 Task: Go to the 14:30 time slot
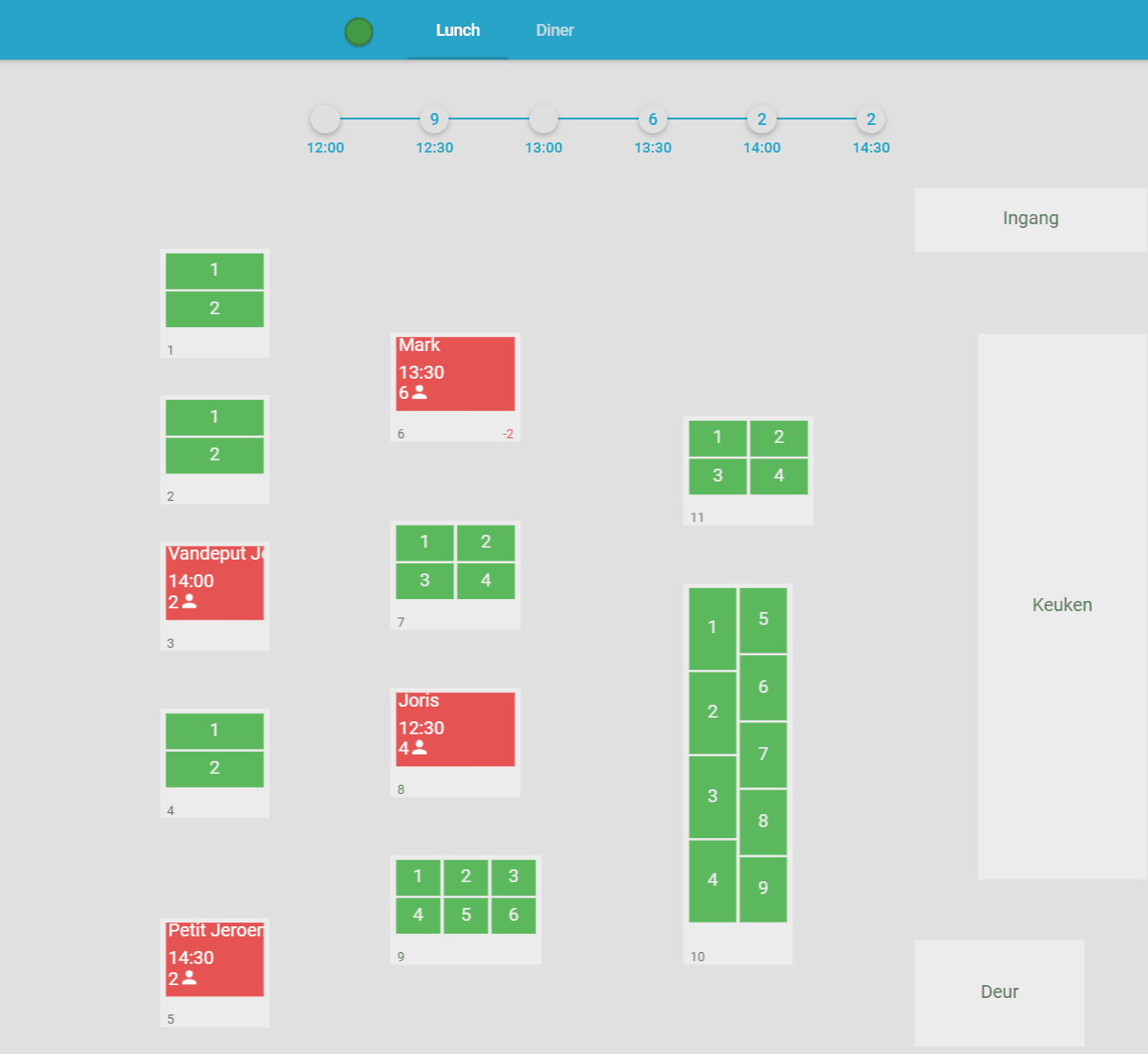tap(870, 119)
